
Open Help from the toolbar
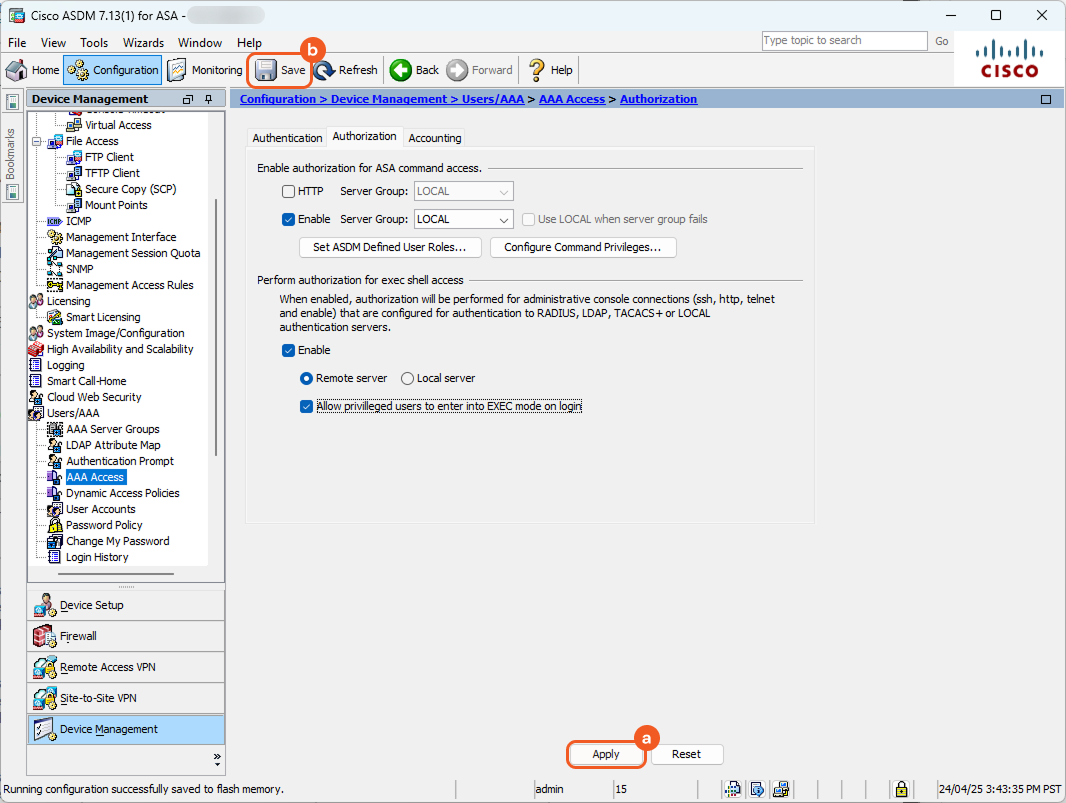(x=537, y=70)
